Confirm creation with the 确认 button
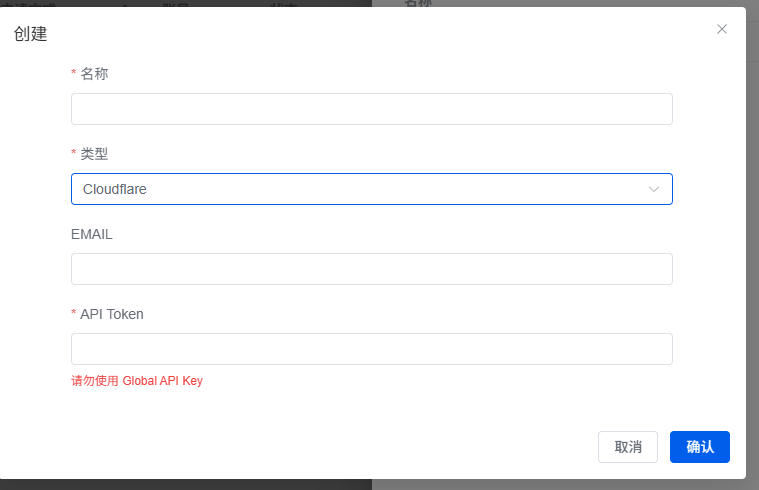The height and width of the screenshot is (490, 759). [x=700, y=447]
